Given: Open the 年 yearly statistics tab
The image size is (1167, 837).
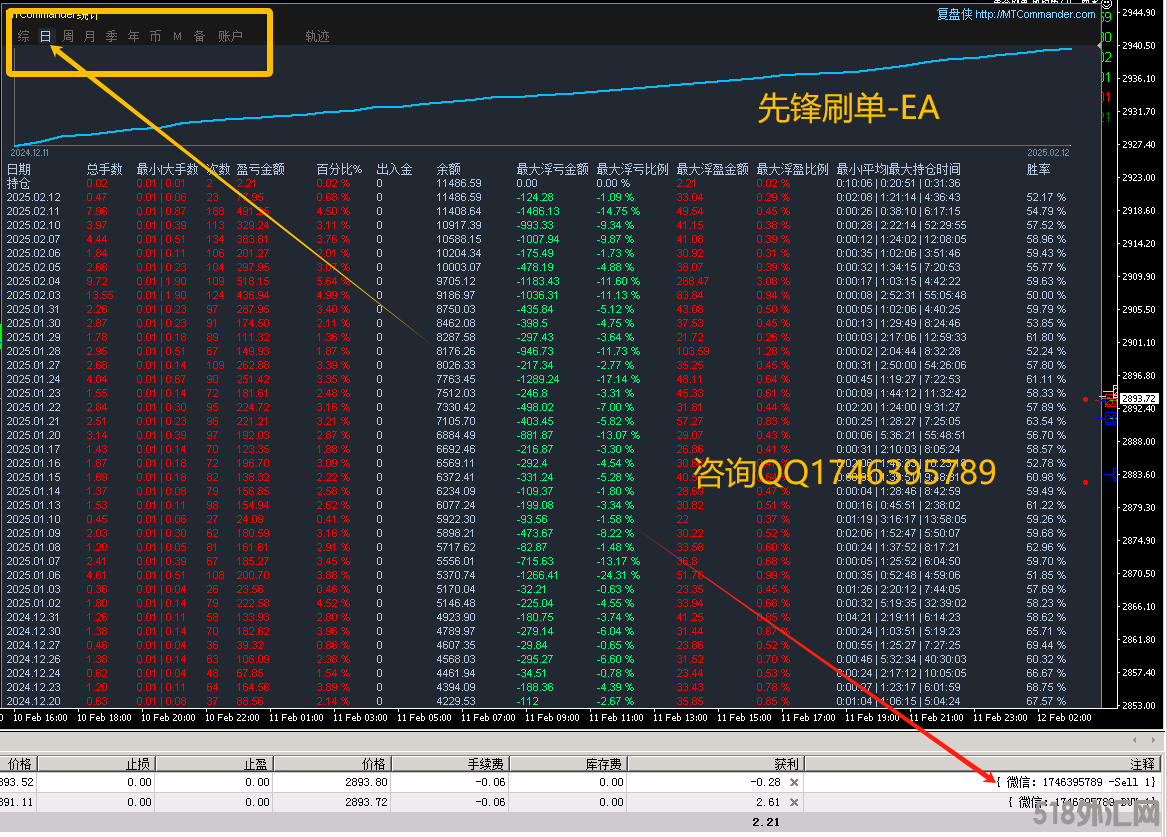Looking at the screenshot, I should coord(133,37).
